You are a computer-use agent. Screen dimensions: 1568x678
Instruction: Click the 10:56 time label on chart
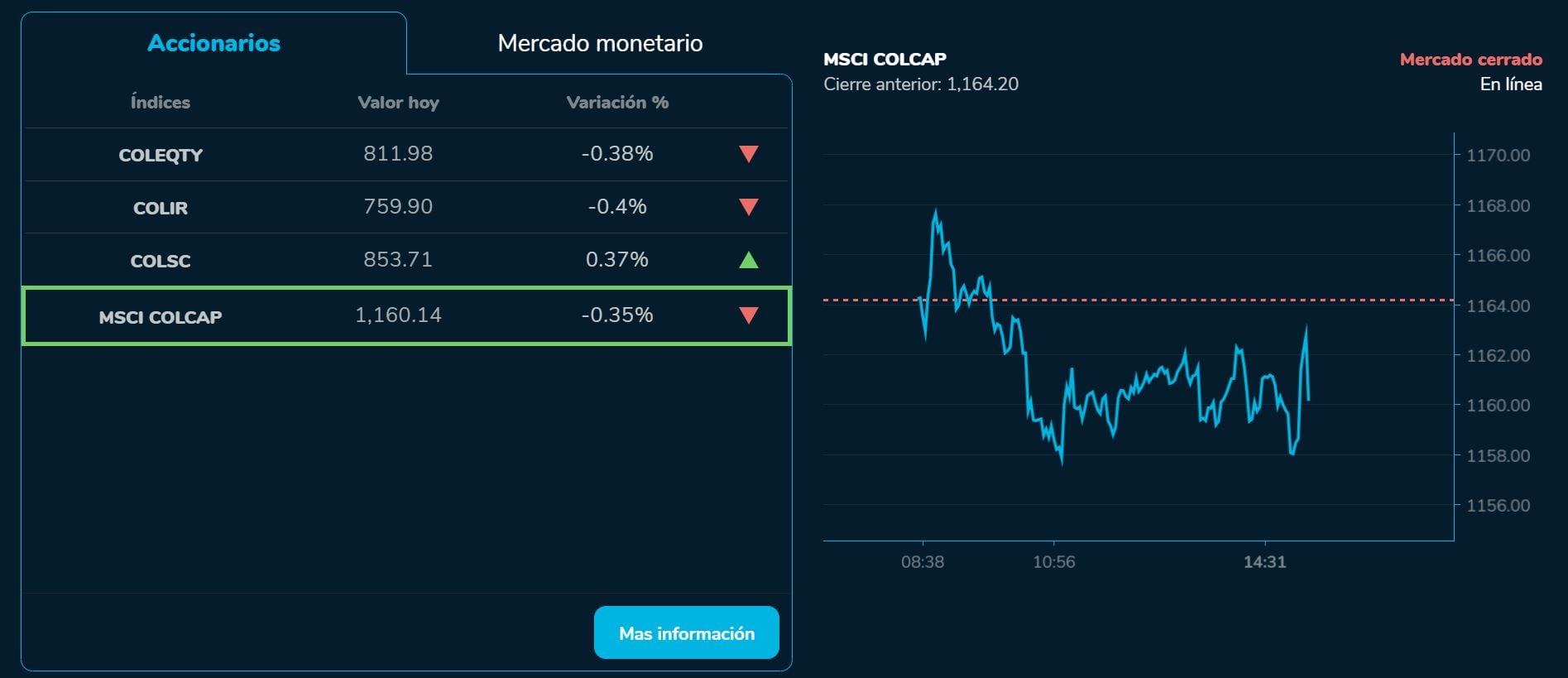pos(1054,562)
